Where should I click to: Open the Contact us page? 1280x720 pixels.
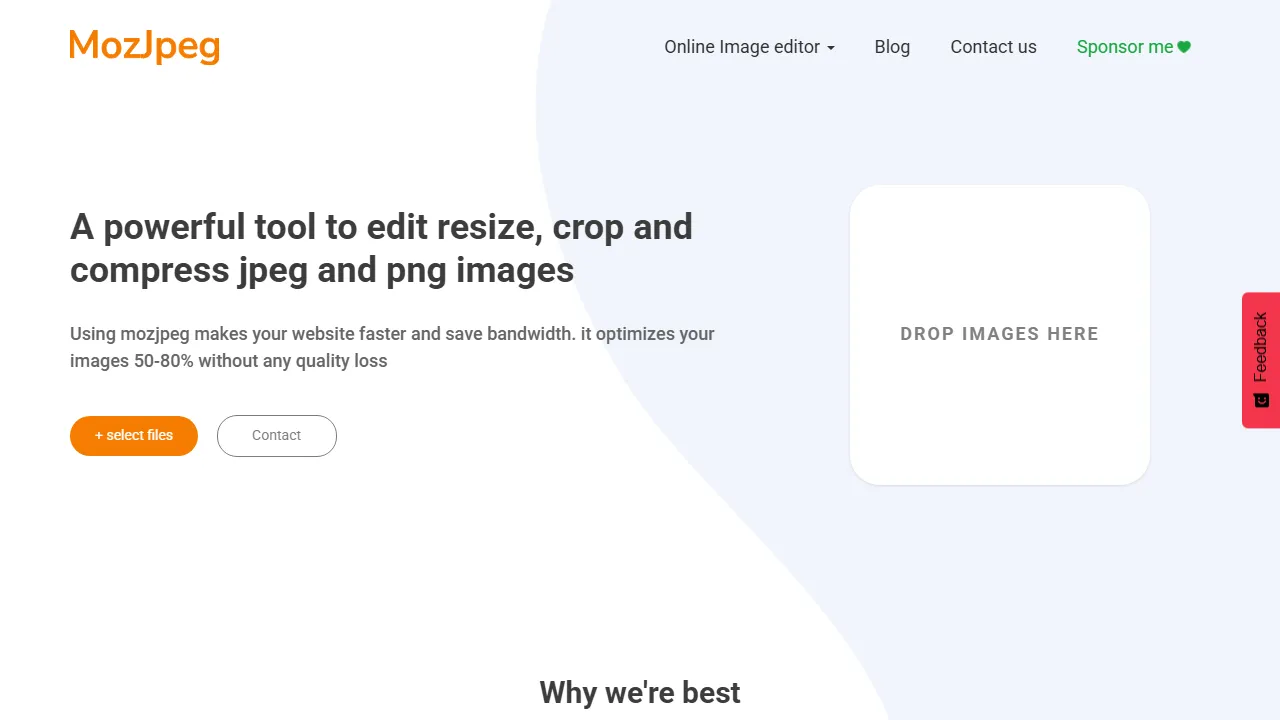pyautogui.click(x=993, y=47)
